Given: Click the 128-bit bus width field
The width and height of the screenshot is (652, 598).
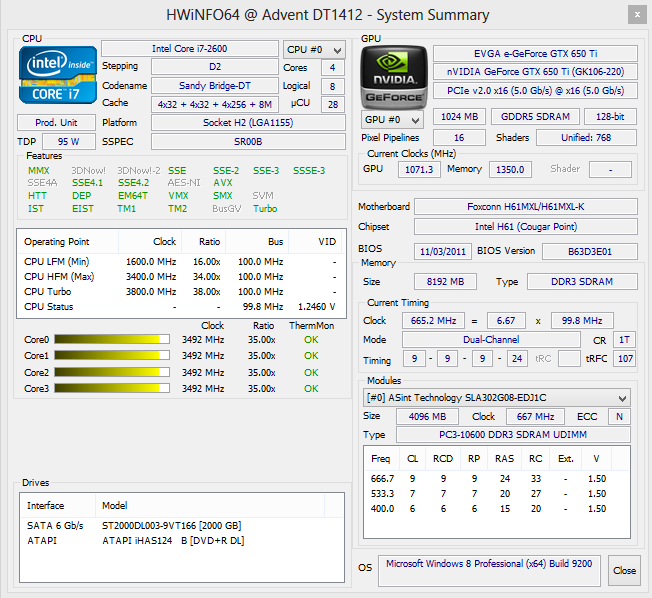Looking at the screenshot, I should [x=610, y=117].
